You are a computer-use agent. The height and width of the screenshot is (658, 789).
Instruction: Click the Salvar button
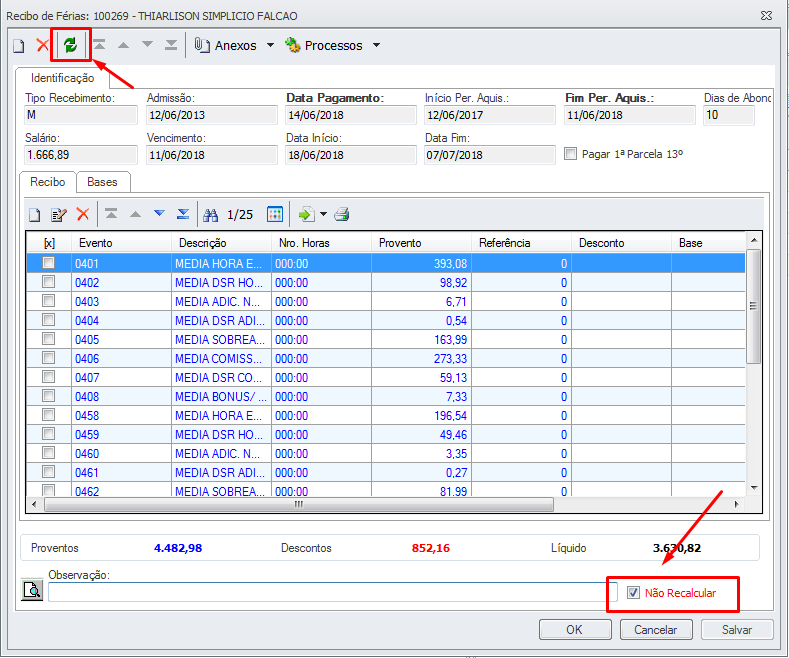(x=737, y=629)
